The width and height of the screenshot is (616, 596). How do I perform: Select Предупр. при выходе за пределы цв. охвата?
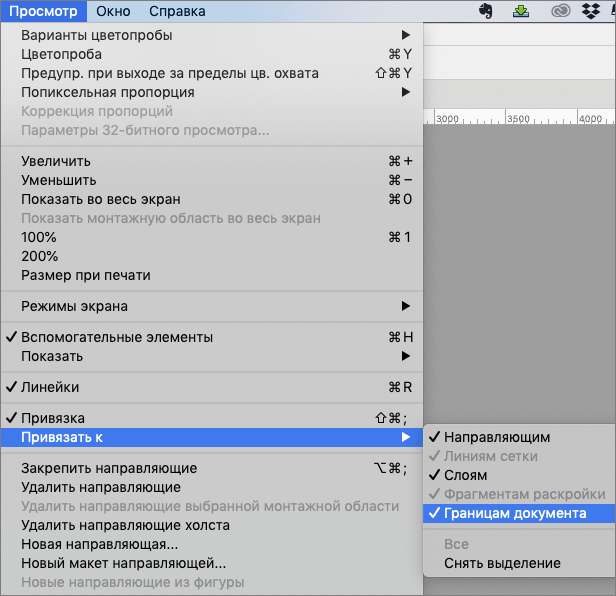pos(212,73)
